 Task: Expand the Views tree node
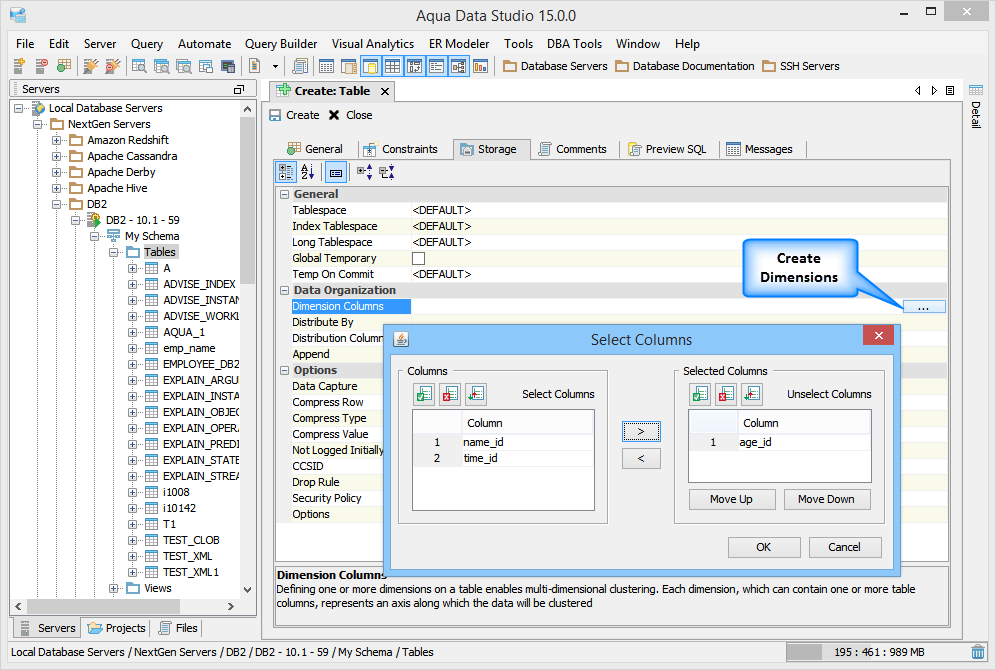tap(115, 588)
